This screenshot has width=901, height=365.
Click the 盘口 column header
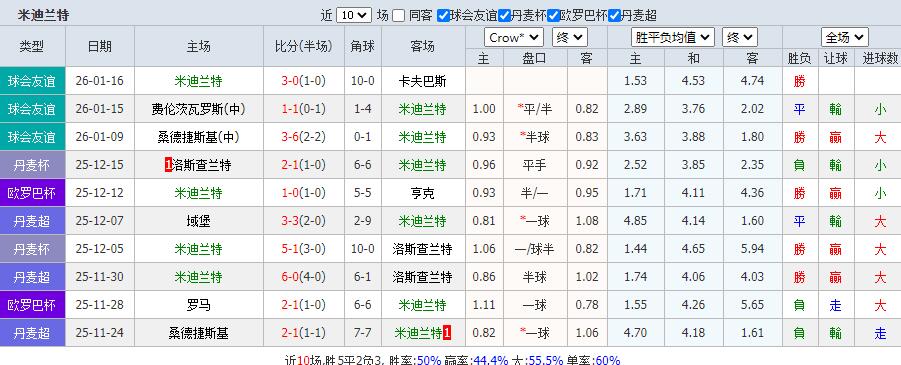(535, 59)
